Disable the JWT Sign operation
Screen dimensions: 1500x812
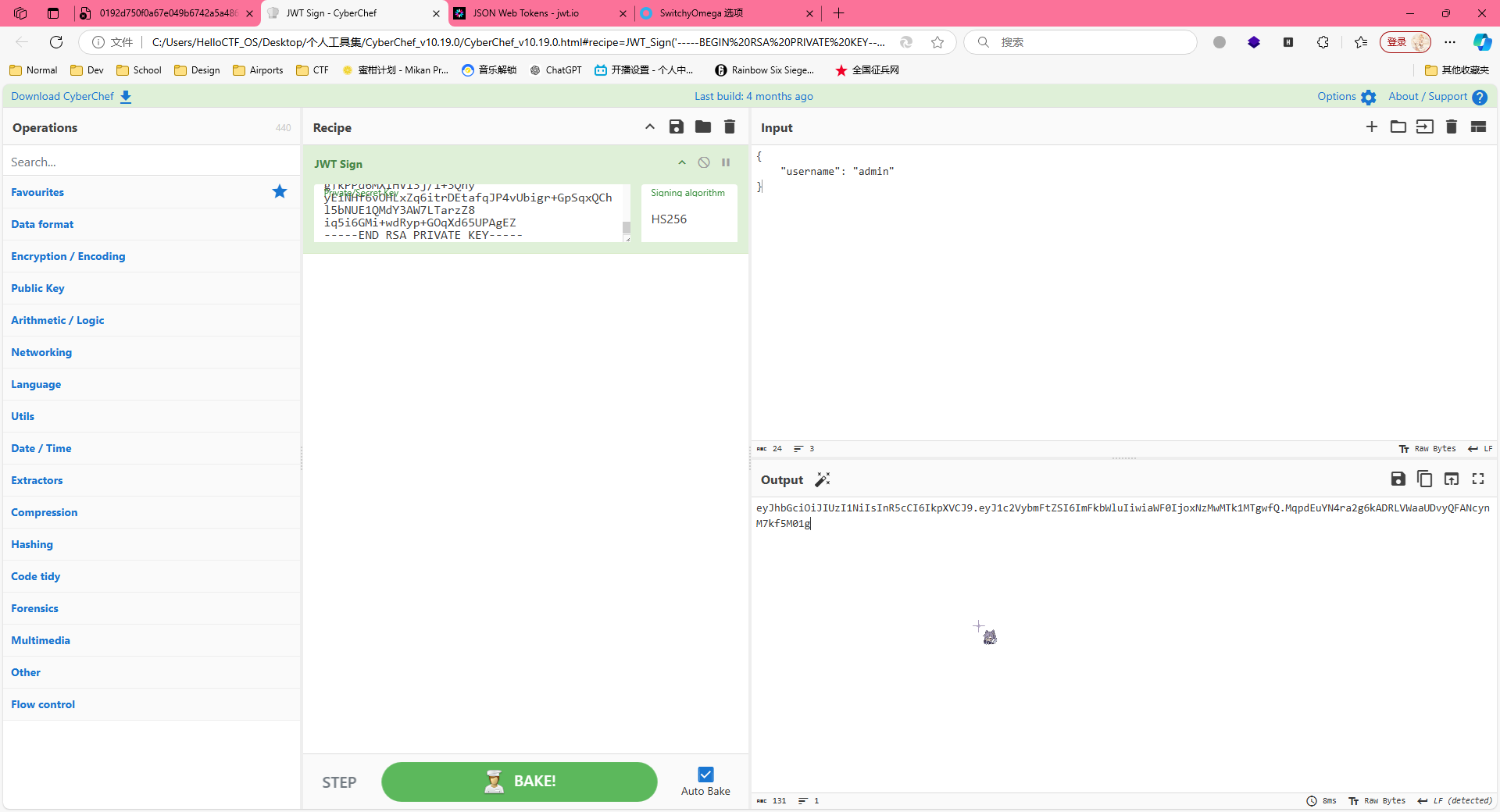tap(704, 163)
